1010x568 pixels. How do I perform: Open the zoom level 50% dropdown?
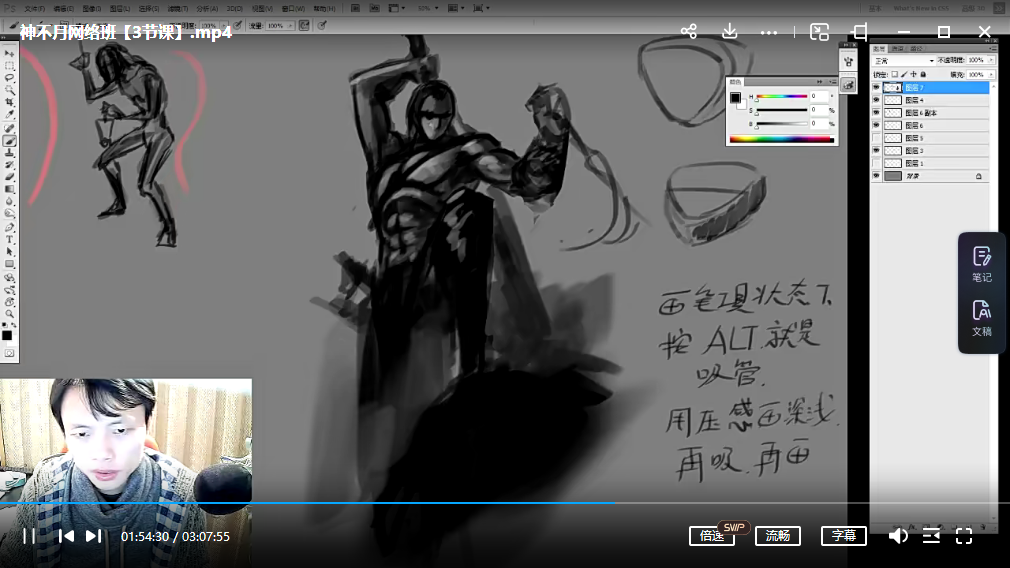428,8
